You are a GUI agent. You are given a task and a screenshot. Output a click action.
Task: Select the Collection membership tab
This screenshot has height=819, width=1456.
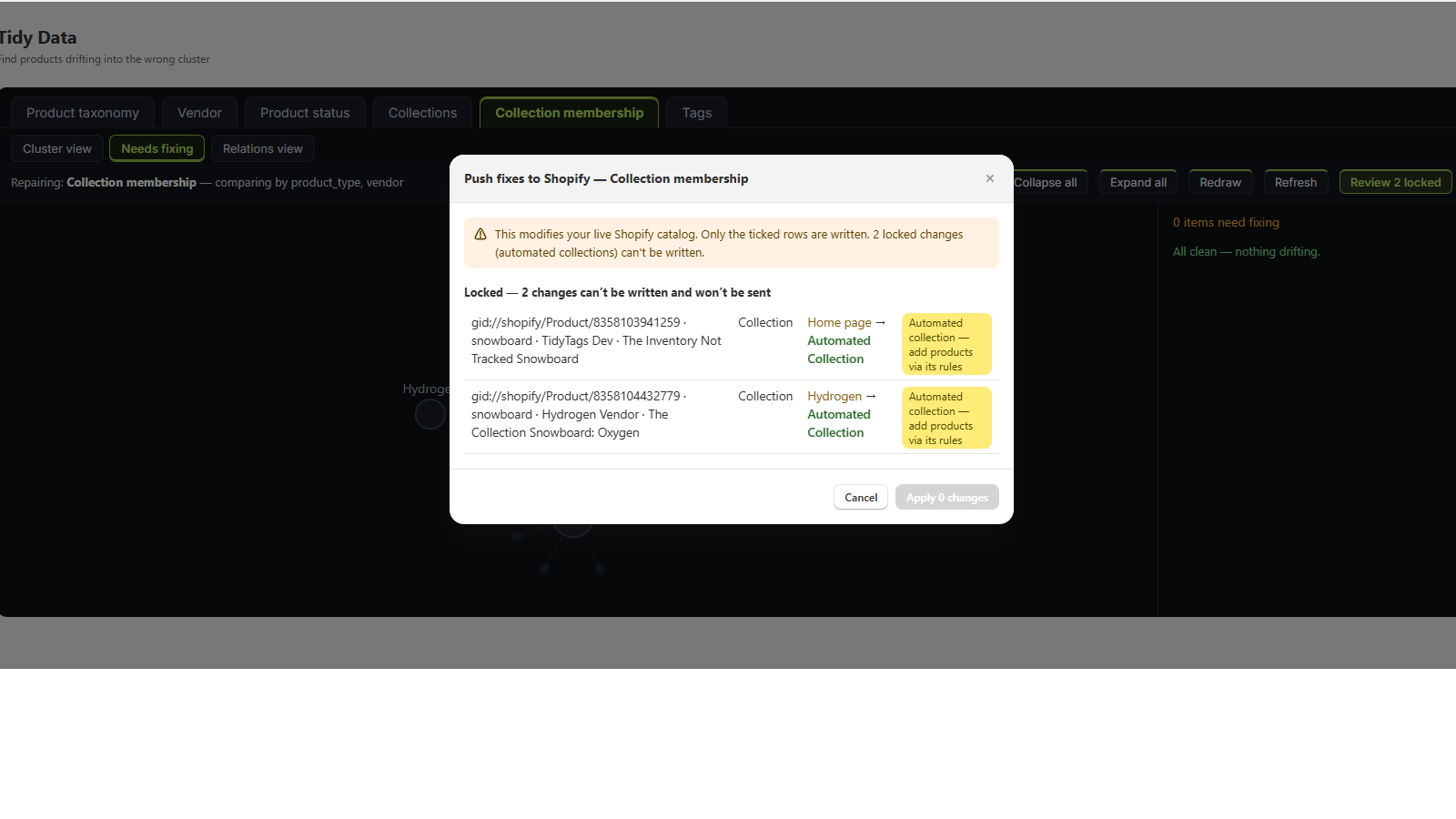click(x=570, y=113)
